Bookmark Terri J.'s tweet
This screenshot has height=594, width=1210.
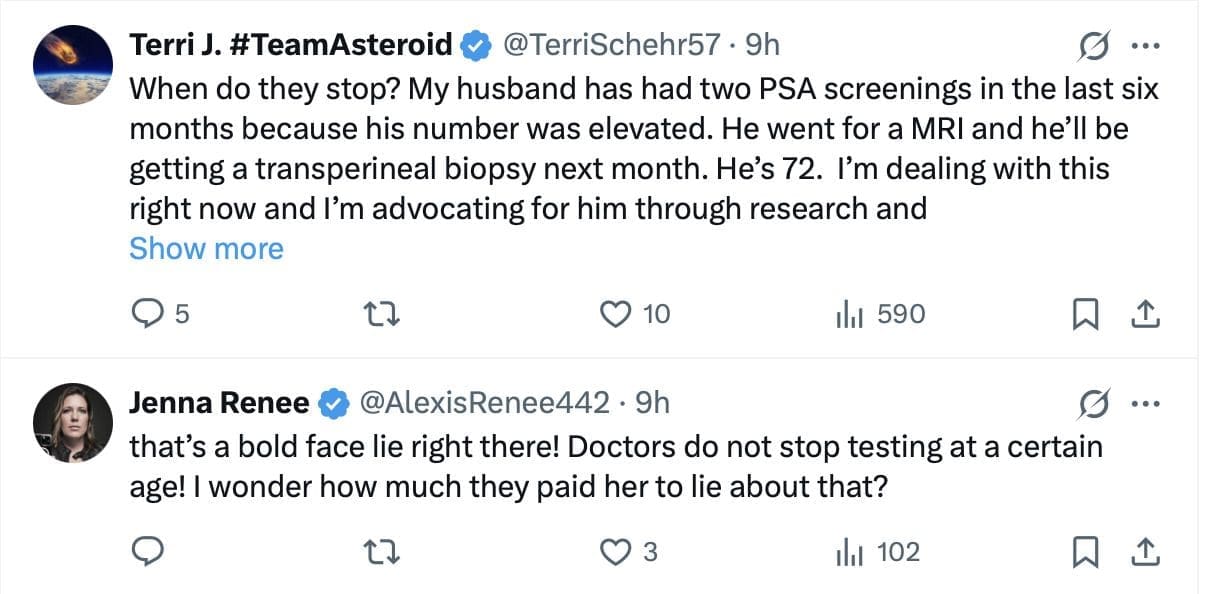[x=1084, y=315]
